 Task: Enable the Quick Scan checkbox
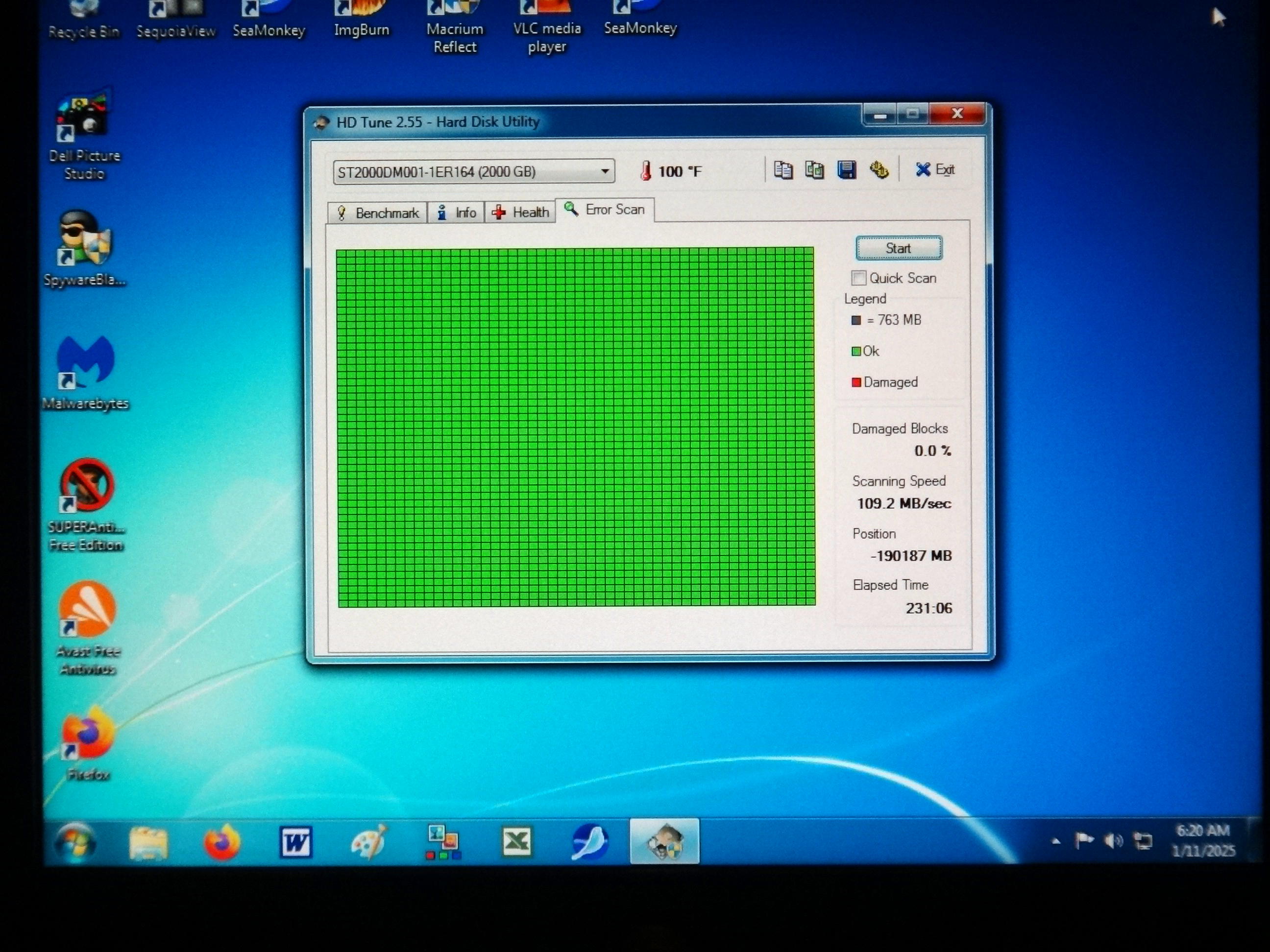coord(858,278)
